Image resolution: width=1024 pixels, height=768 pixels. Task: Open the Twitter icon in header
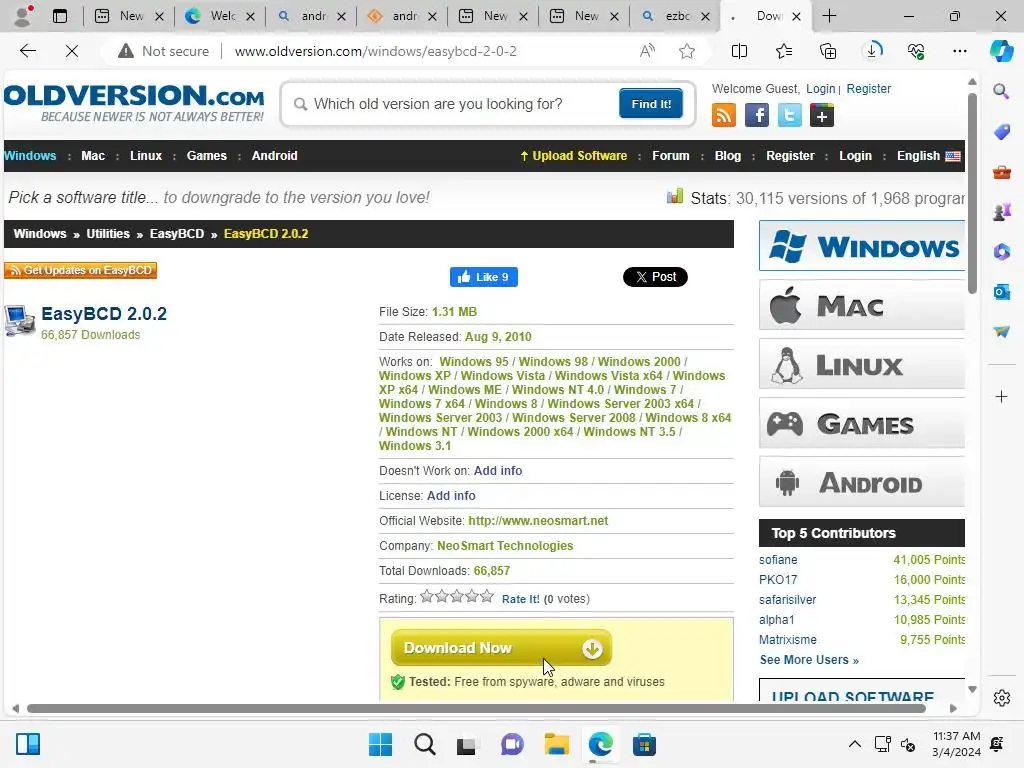790,116
